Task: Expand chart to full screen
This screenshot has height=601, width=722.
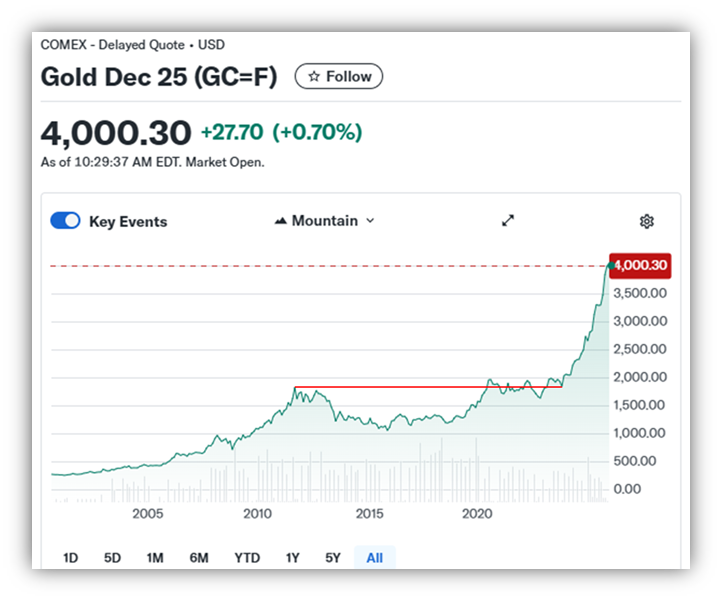Action: [x=508, y=221]
